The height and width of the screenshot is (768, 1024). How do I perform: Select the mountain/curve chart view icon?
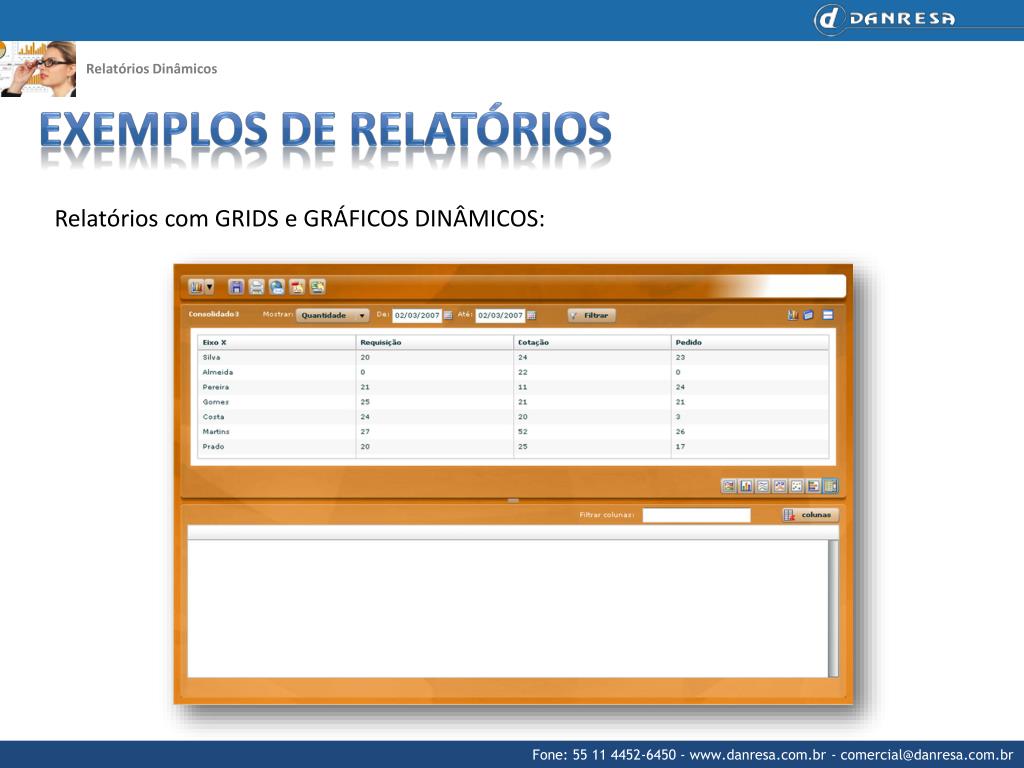(x=780, y=486)
